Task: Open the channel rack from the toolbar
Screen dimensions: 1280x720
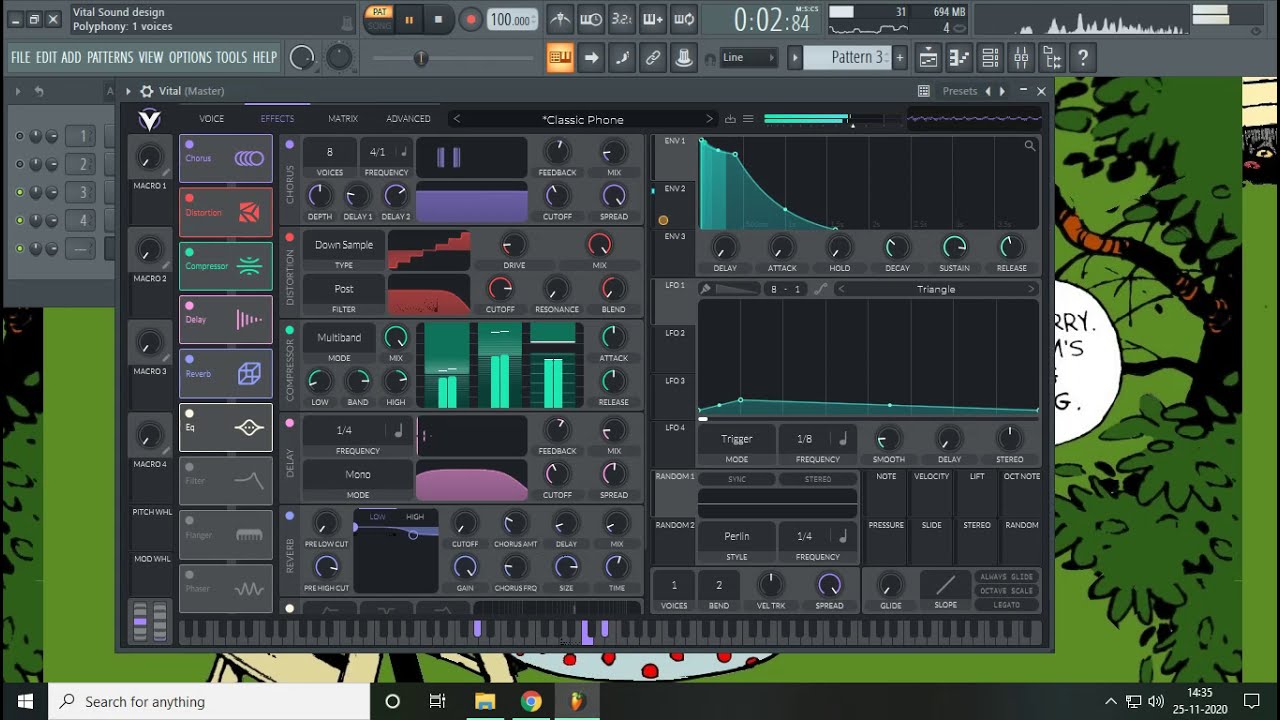Action: tap(989, 57)
